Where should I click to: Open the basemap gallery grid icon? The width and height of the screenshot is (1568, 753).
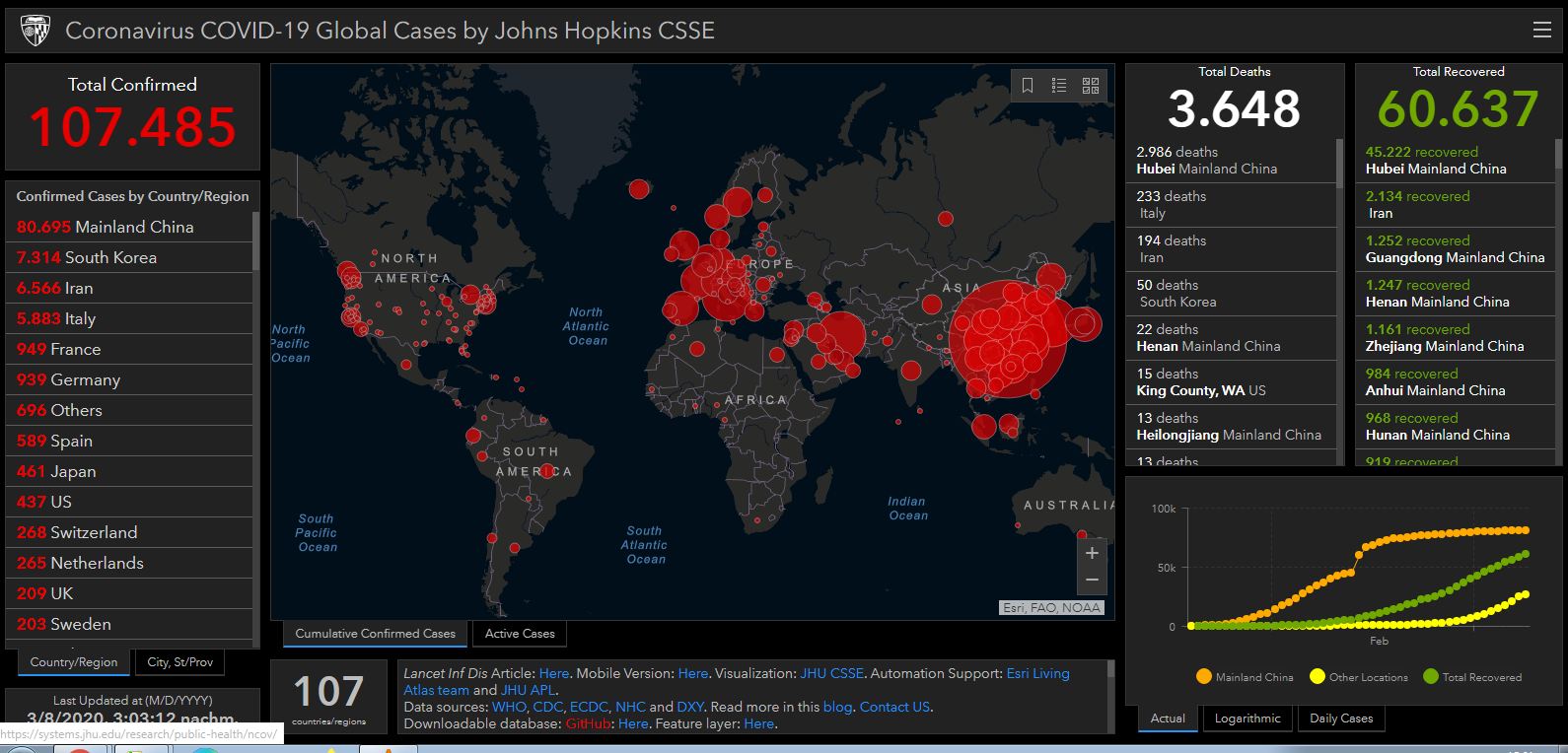click(1091, 86)
